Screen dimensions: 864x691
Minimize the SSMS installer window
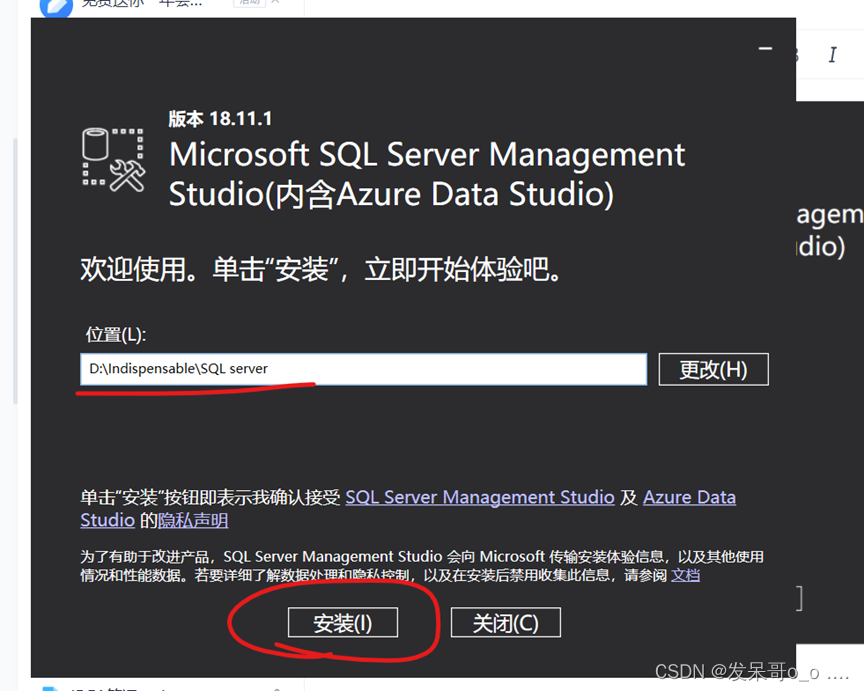tap(765, 48)
